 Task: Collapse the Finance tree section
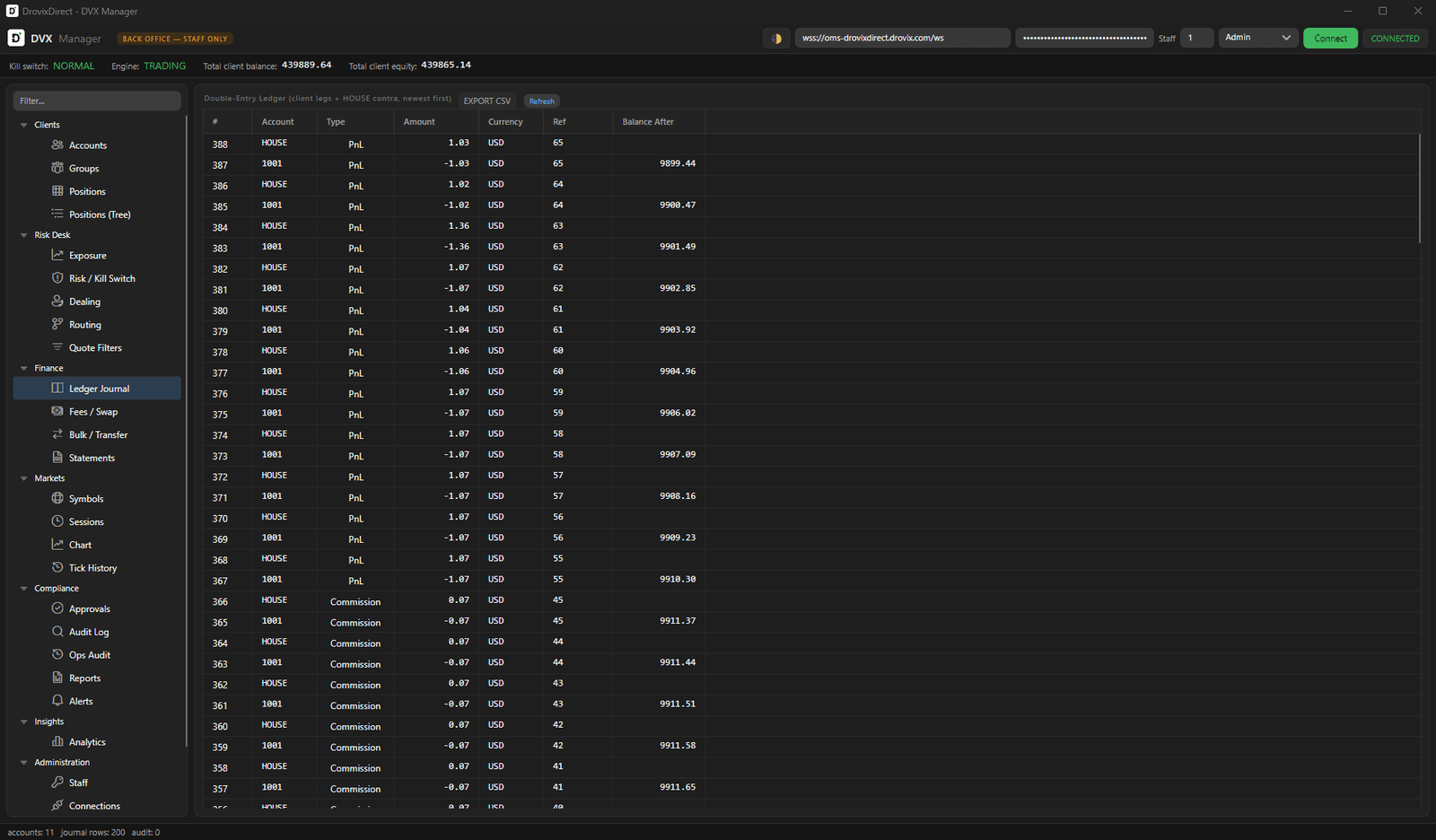coord(24,368)
